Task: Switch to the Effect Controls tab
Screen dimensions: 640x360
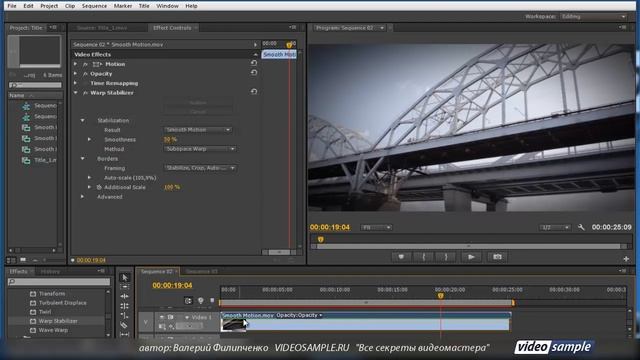Action: tap(172, 28)
